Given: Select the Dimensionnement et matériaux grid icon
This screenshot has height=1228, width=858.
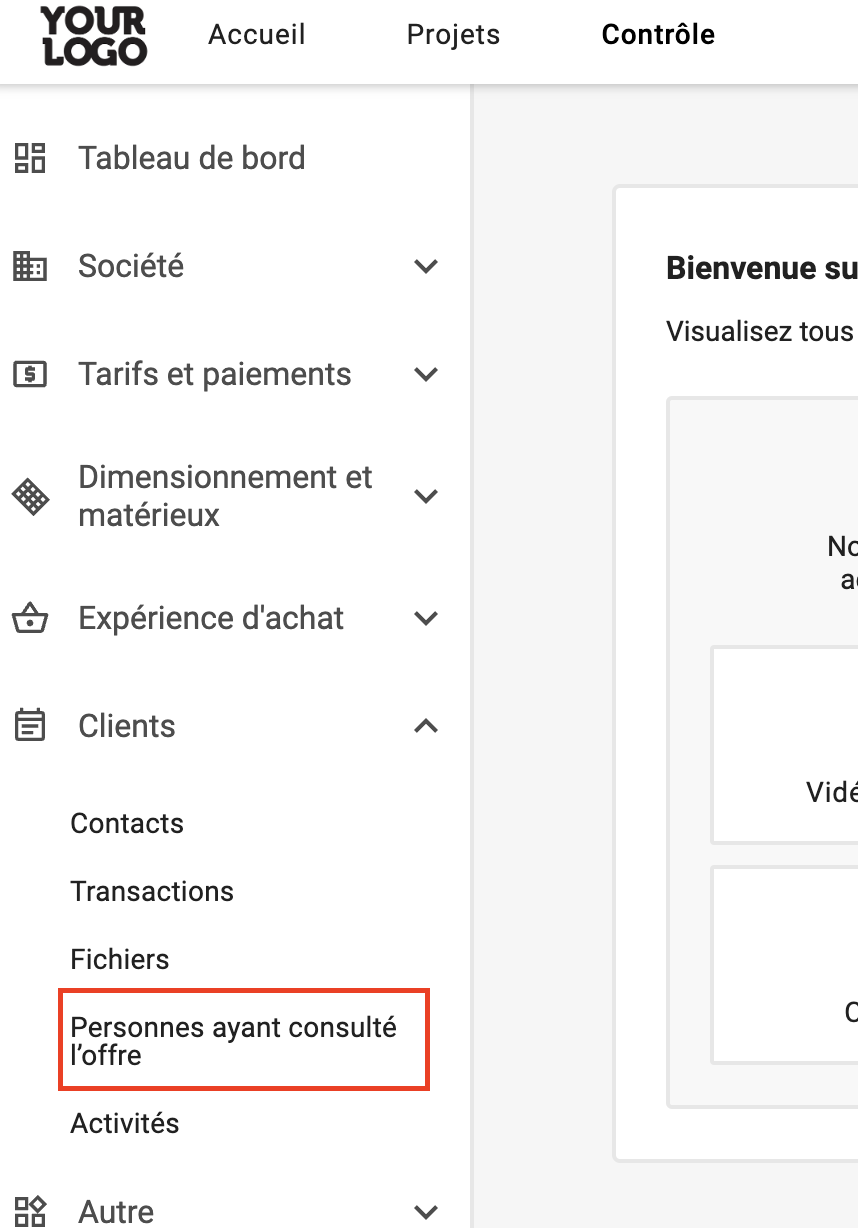Looking at the screenshot, I should [x=30, y=496].
